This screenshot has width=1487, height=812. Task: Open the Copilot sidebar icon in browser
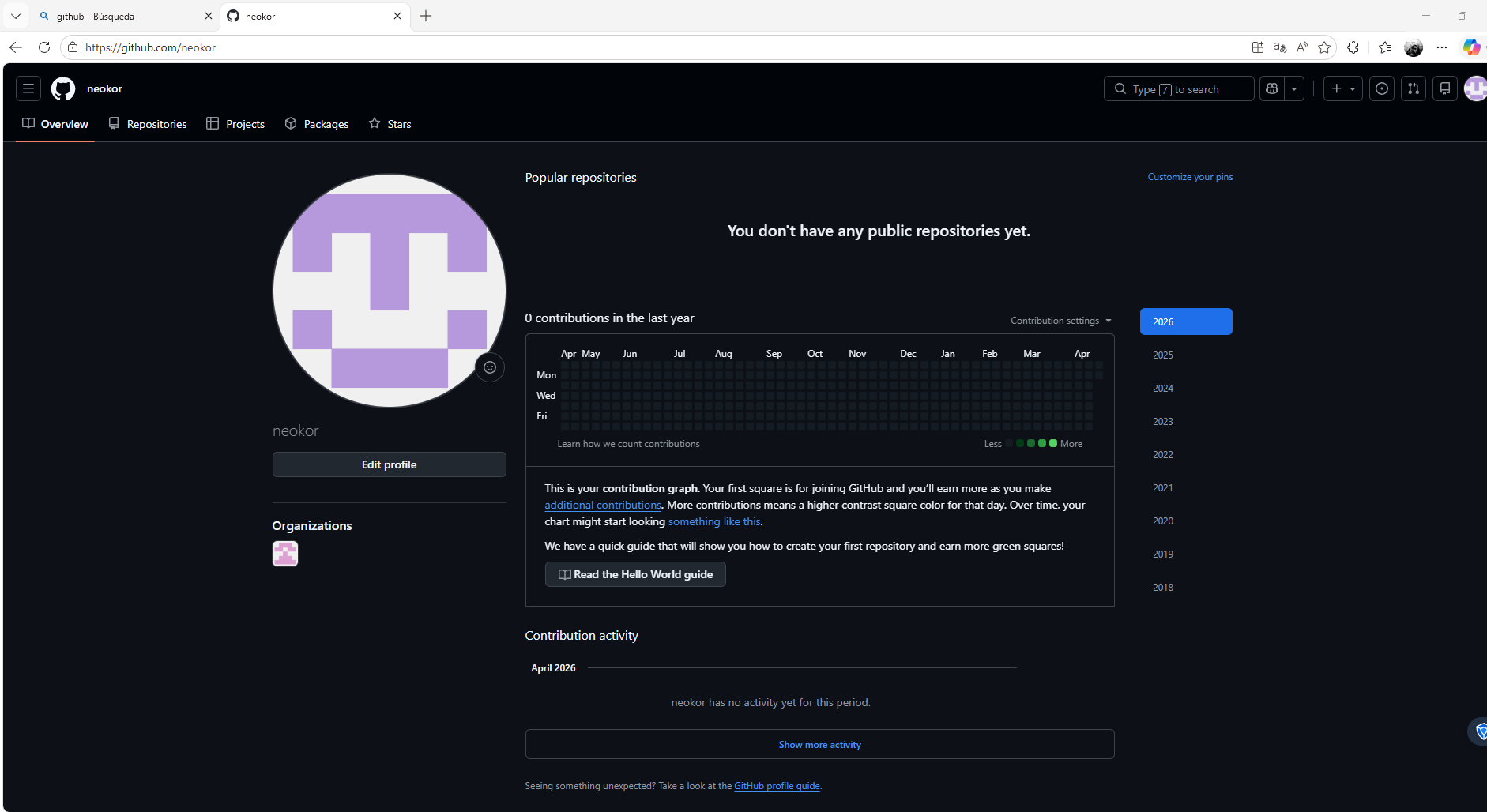click(x=1471, y=47)
